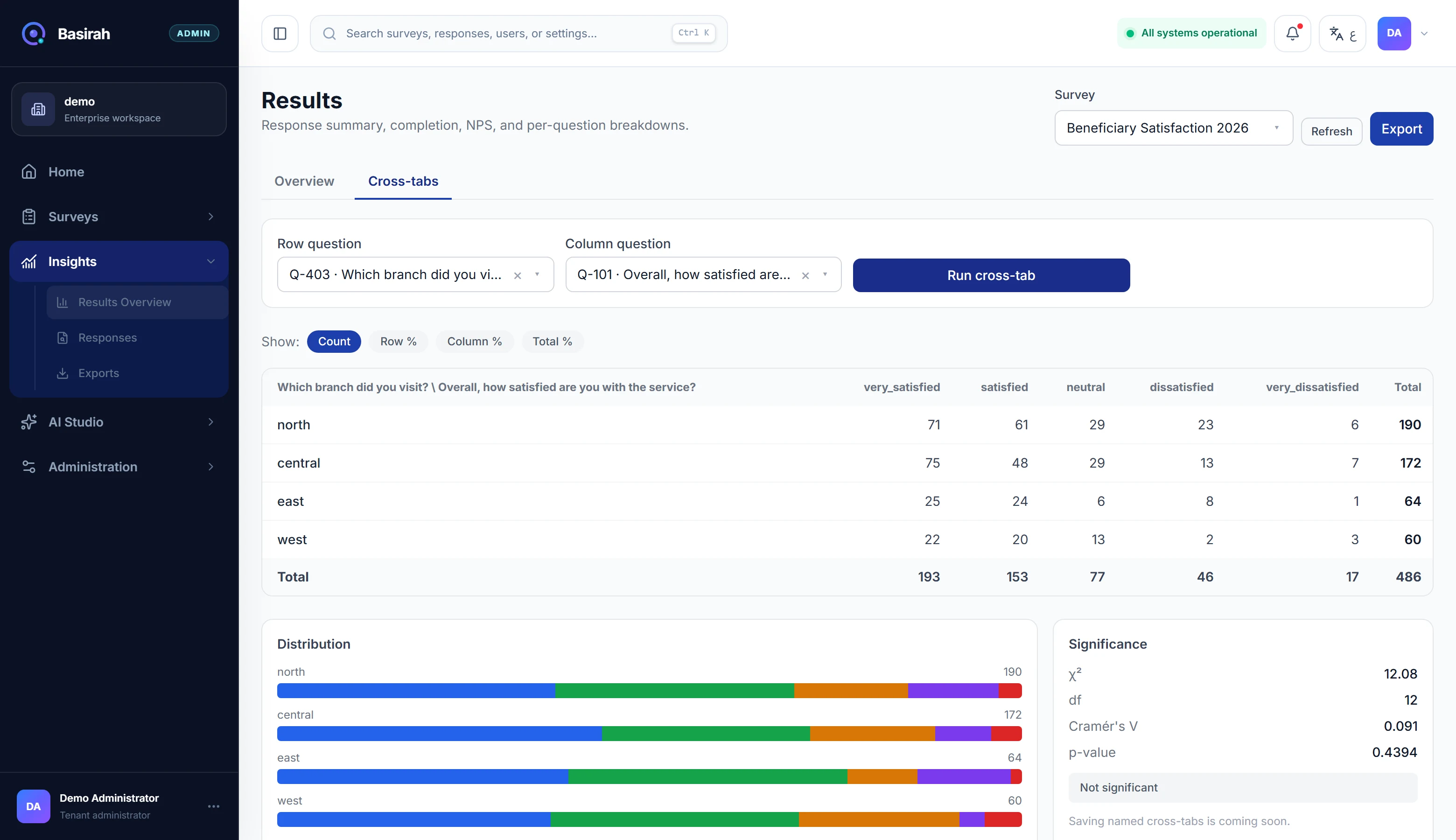
Task: Click the east row label
Action: pyautogui.click(x=290, y=501)
